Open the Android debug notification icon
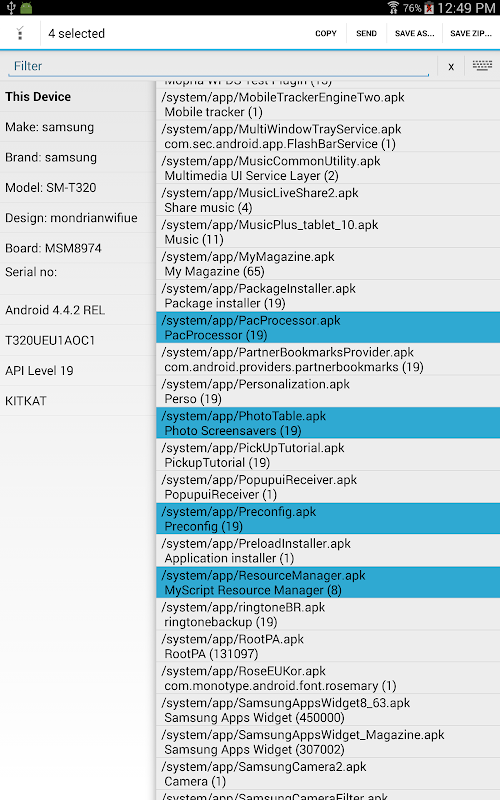Image resolution: width=500 pixels, height=800 pixels. (27, 8)
